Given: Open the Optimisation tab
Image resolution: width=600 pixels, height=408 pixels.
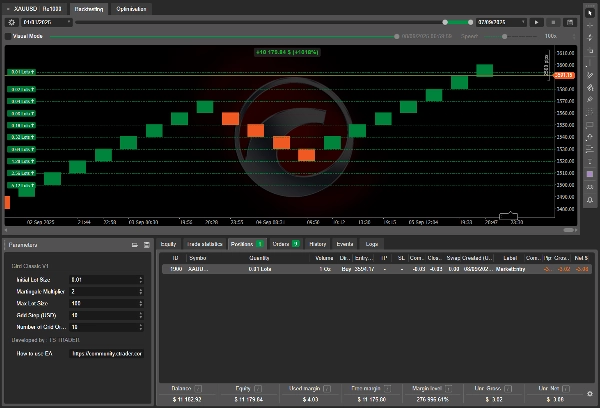Looking at the screenshot, I should tap(131, 8).
